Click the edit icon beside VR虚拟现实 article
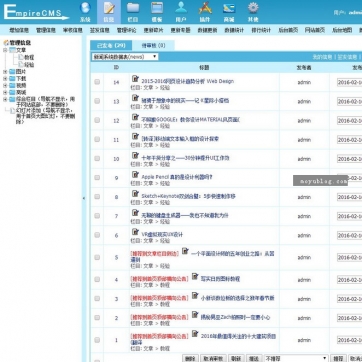 coord(135,232)
